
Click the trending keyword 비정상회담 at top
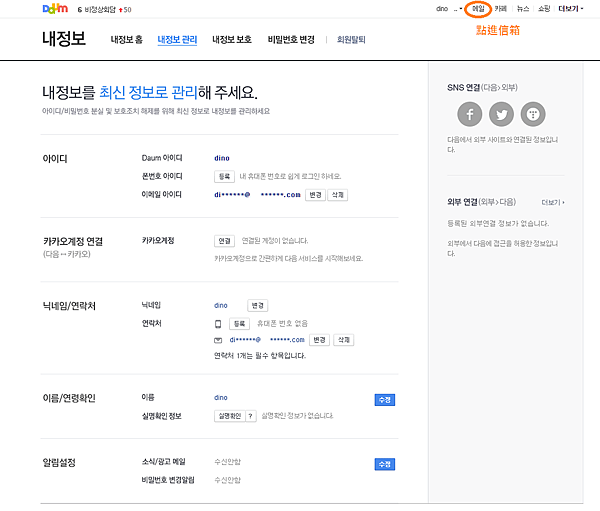(100, 10)
